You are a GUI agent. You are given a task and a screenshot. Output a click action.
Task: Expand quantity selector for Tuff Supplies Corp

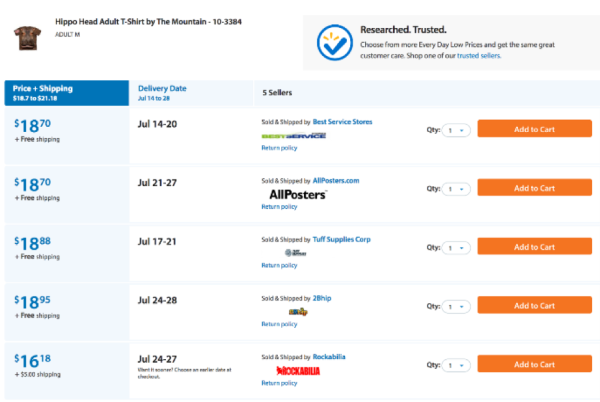click(456, 248)
